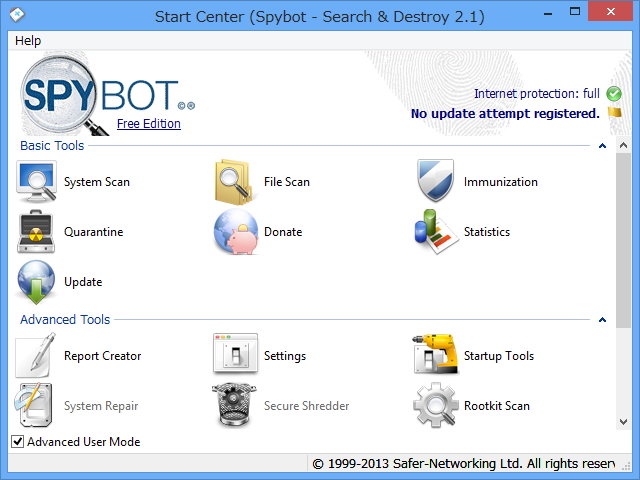Click 'No update attempt registered.' text
640x480 pixels.
[x=505, y=113]
